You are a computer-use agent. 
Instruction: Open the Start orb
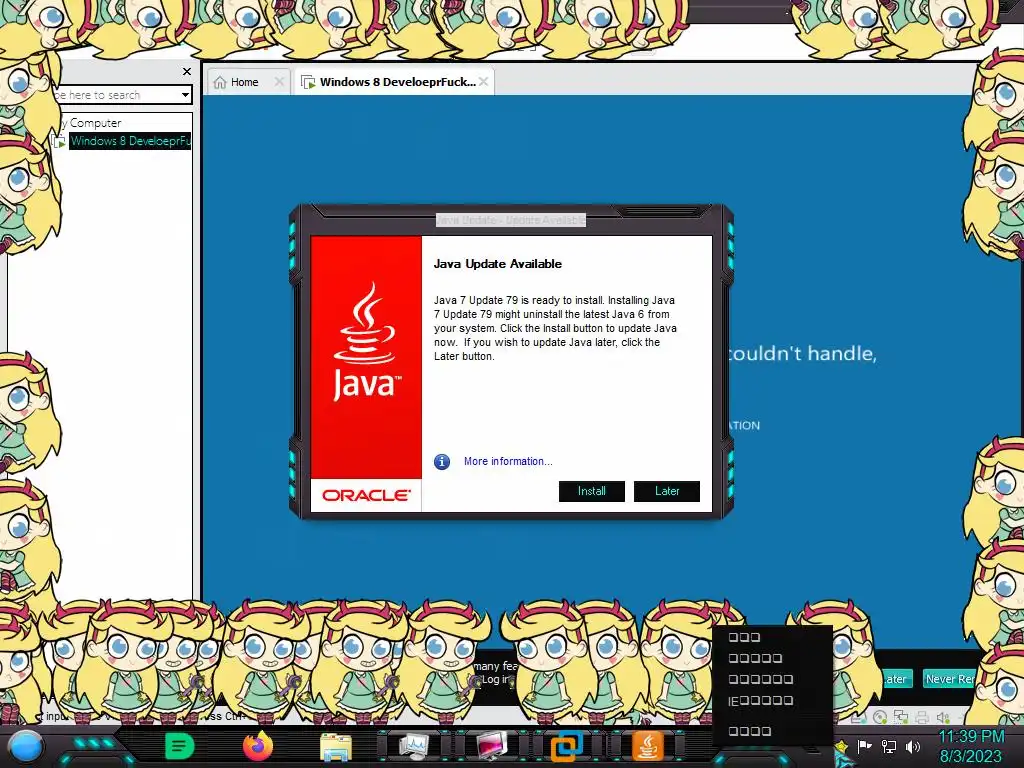(x=25, y=746)
